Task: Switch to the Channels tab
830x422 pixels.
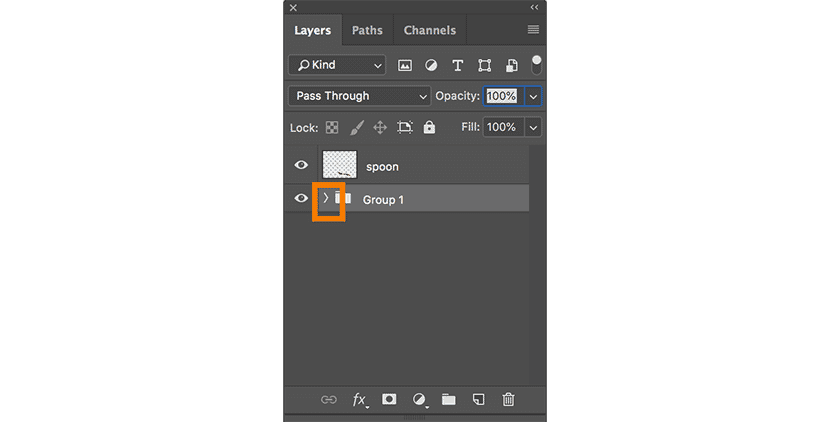Action: click(429, 30)
